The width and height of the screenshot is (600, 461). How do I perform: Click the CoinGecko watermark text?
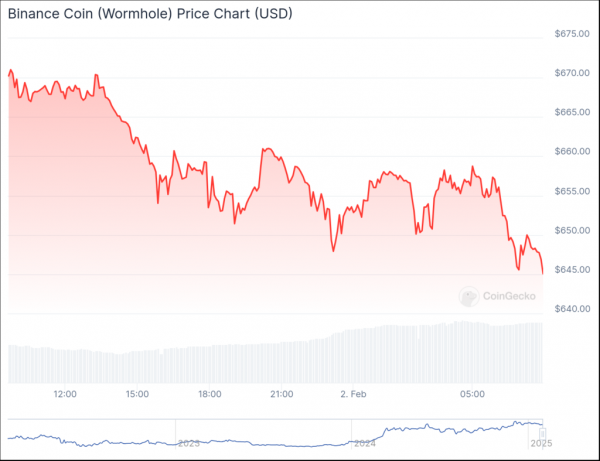point(509,296)
